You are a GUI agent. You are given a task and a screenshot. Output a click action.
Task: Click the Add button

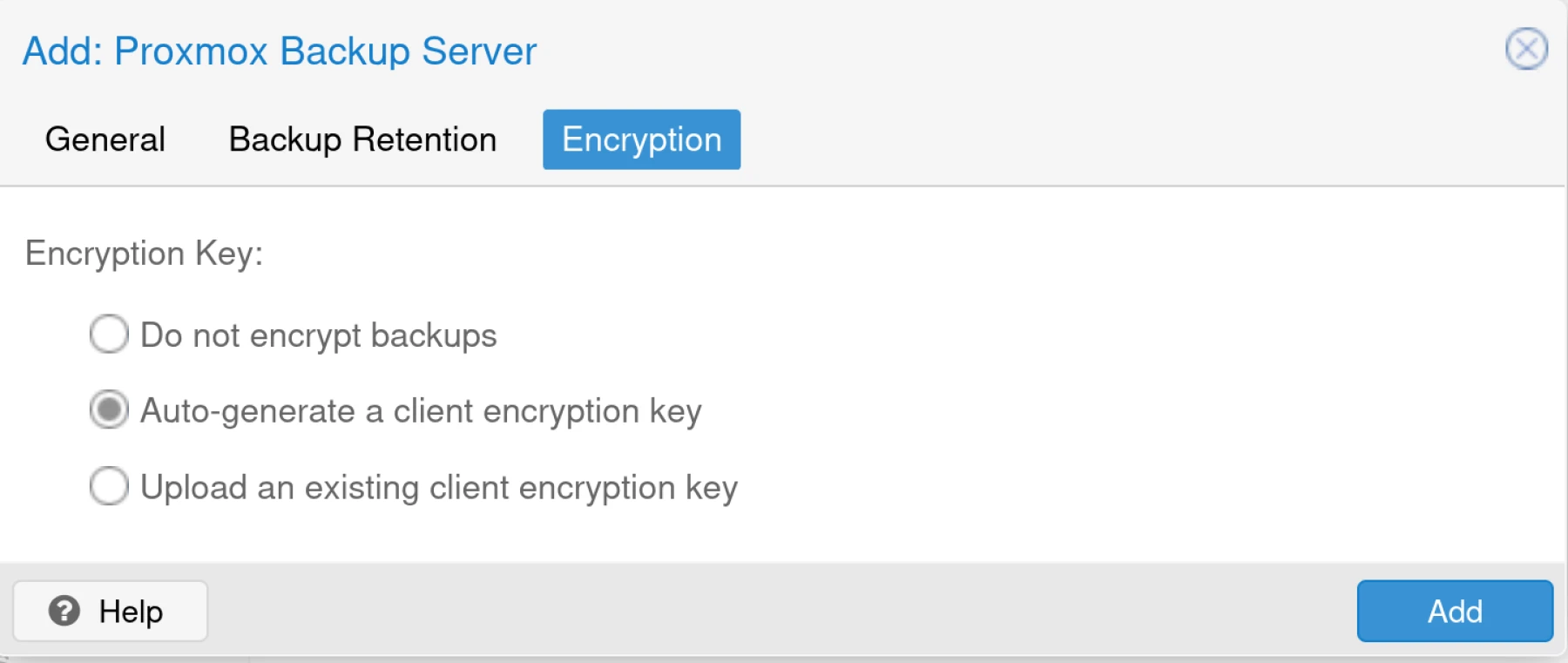click(1454, 611)
